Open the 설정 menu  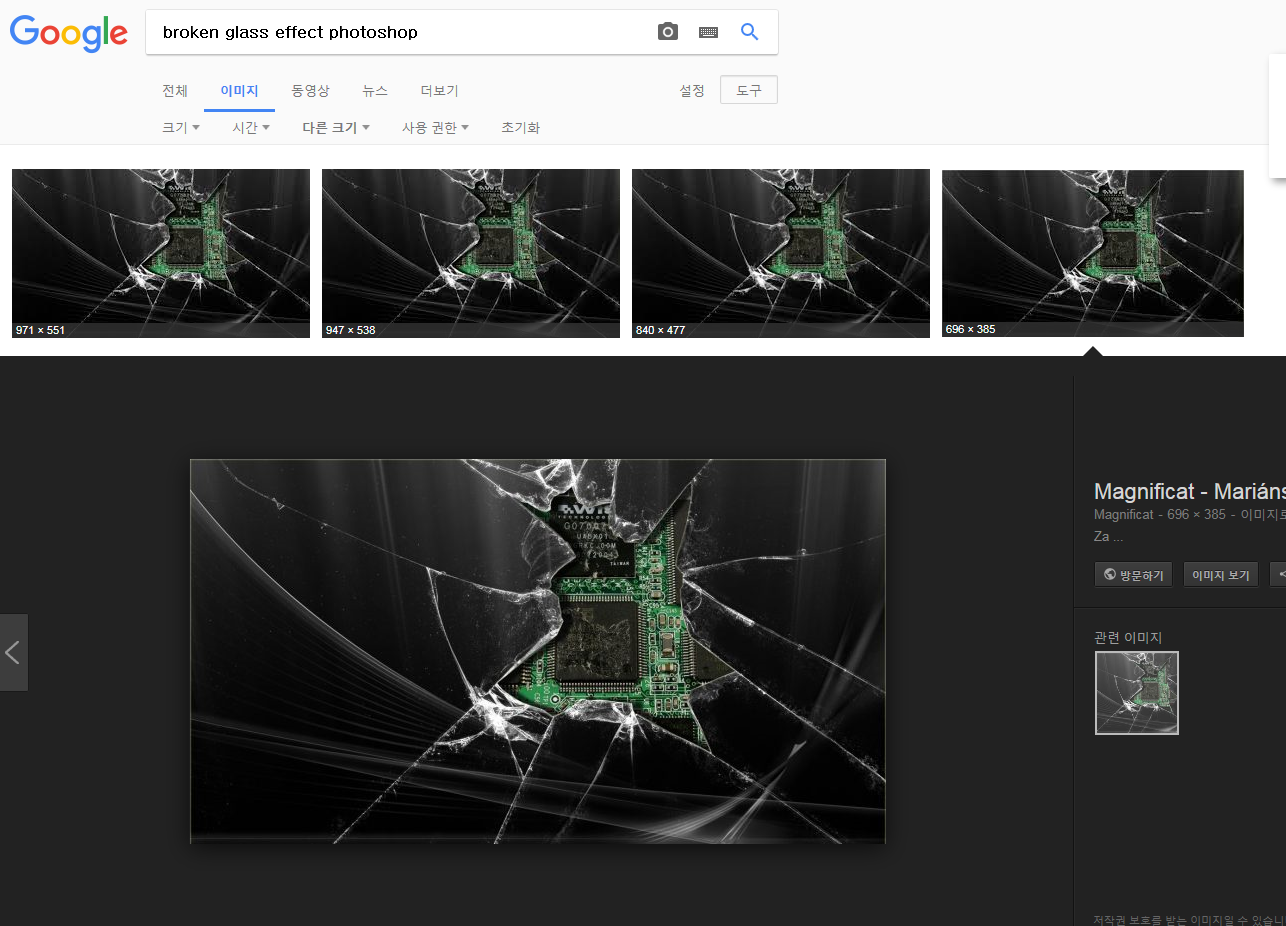(x=692, y=91)
